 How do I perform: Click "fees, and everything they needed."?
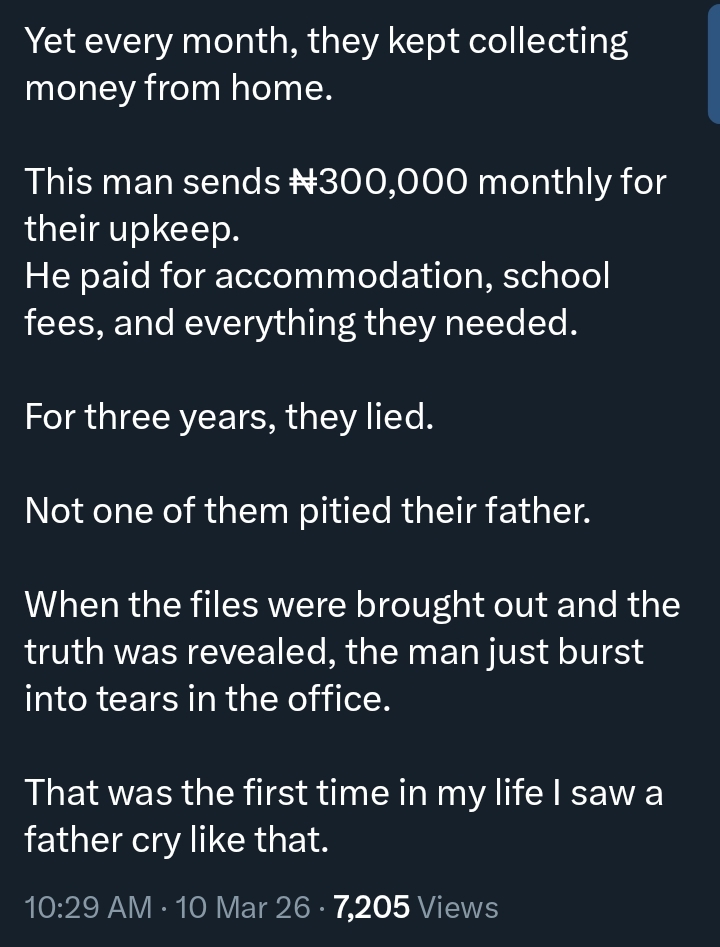click(x=301, y=323)
